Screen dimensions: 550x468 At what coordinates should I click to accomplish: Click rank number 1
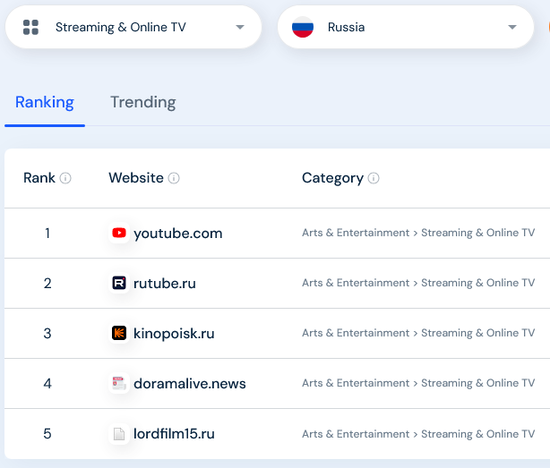click(x=47, y=233)
